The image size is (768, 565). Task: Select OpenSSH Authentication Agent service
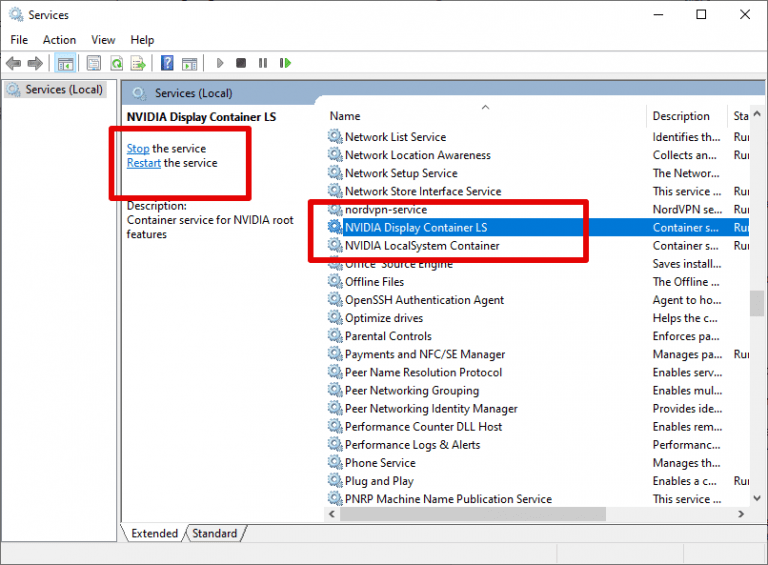(x=537, y=300)
